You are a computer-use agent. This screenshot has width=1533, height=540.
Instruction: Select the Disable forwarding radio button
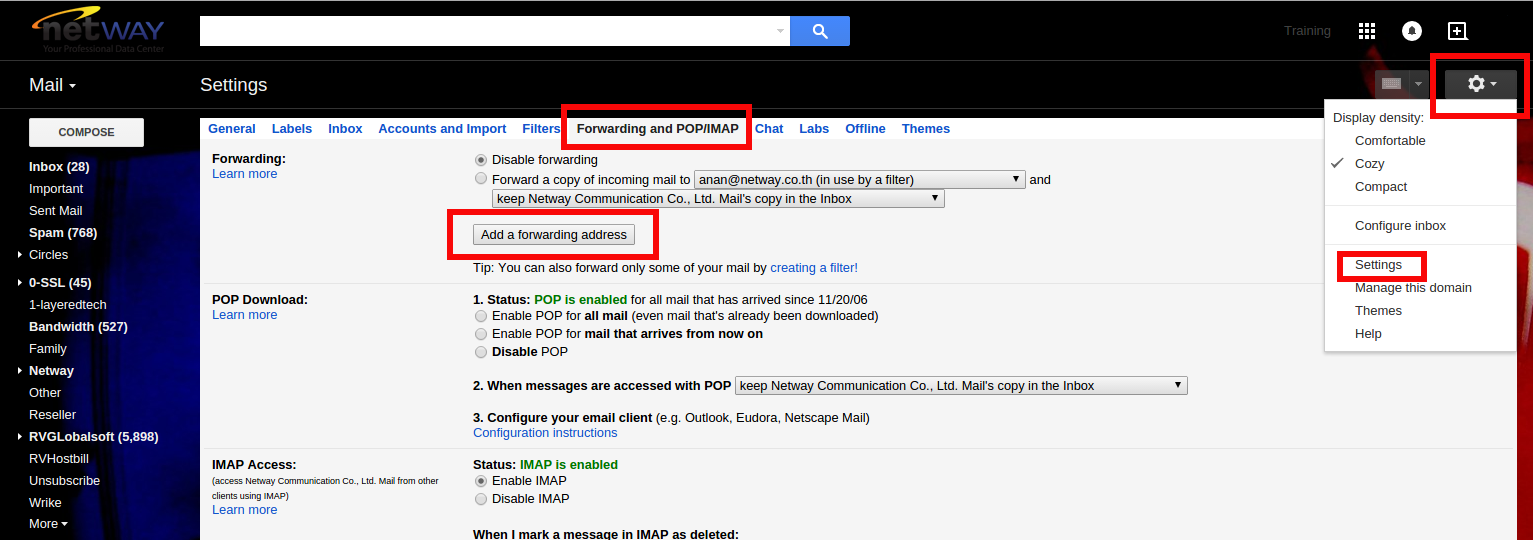tap(482, 160)
